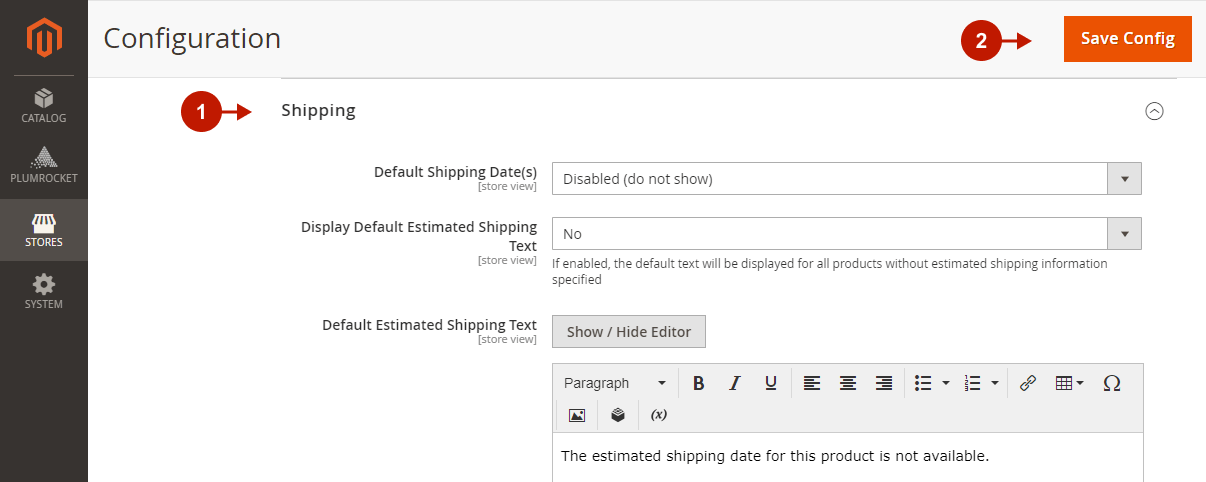Select the Stores sidebar icon
The image size is (1206, 482).
coord(44,229)
